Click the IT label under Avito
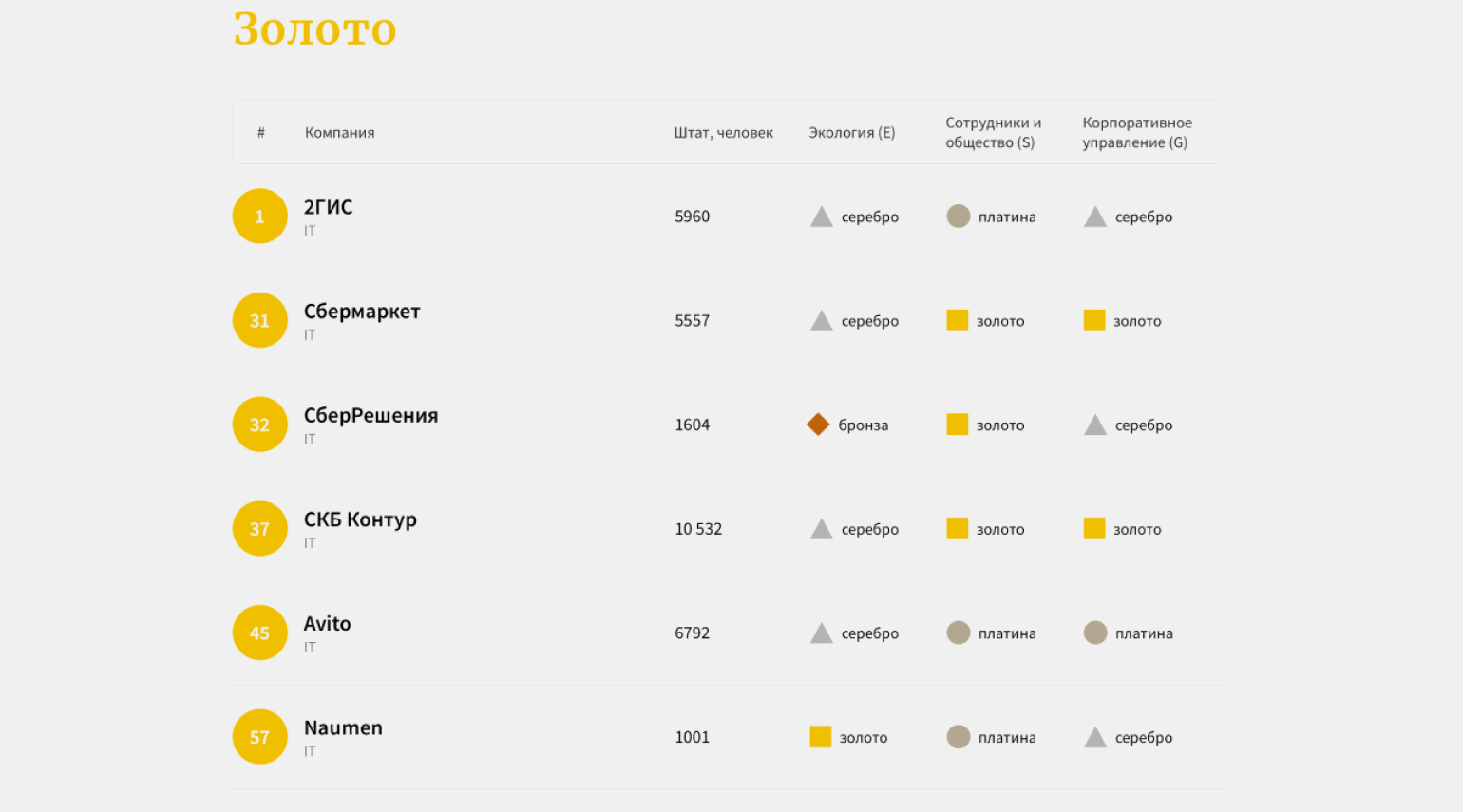This screenshot has height=812, width=1463. tap(310, 648)
